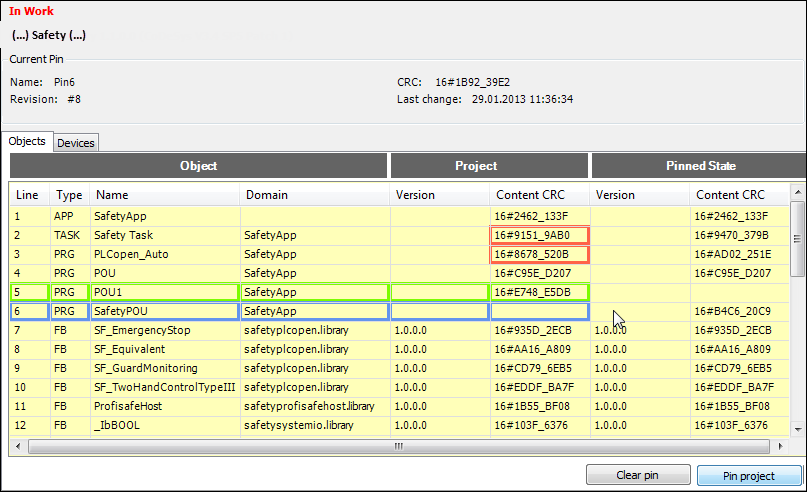Click the Clear pin button
807x492 pixels.
(637, 475)
